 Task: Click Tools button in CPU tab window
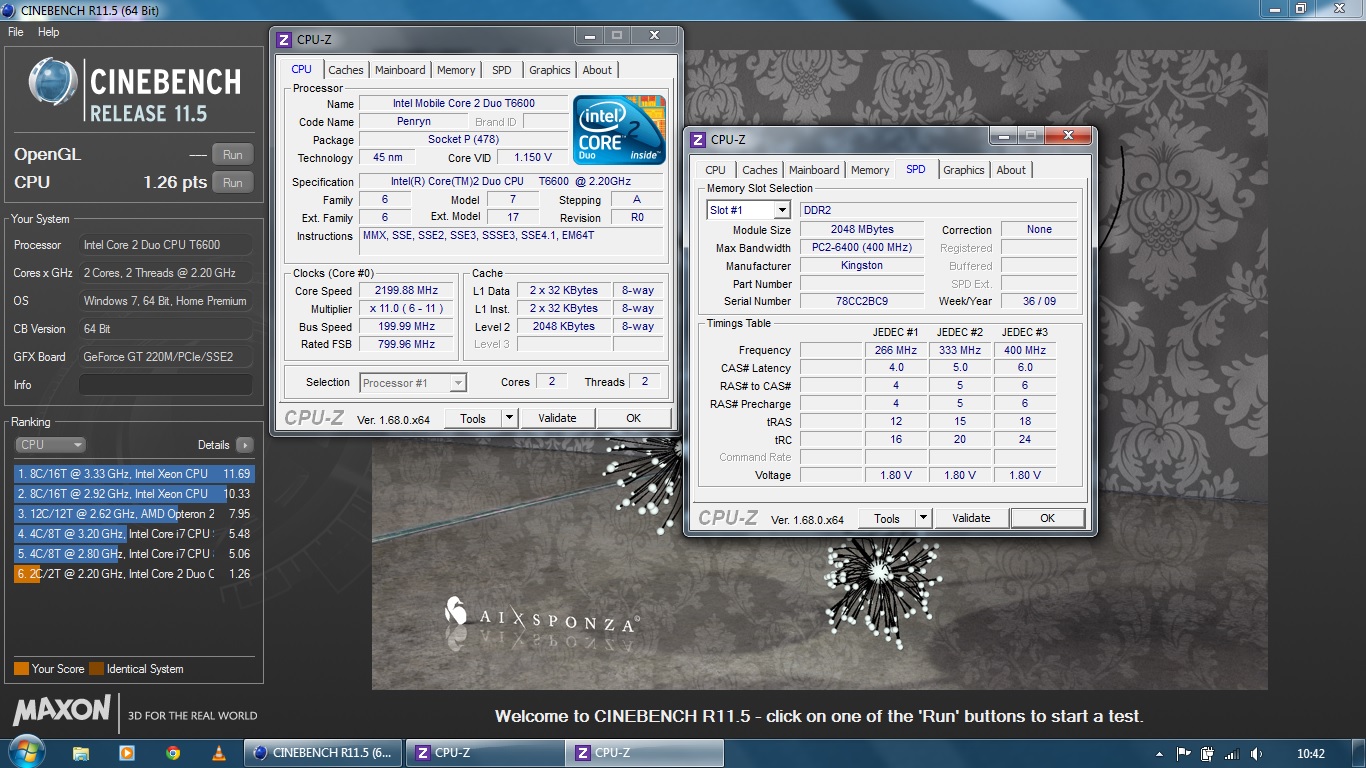(x=473, y=418)
